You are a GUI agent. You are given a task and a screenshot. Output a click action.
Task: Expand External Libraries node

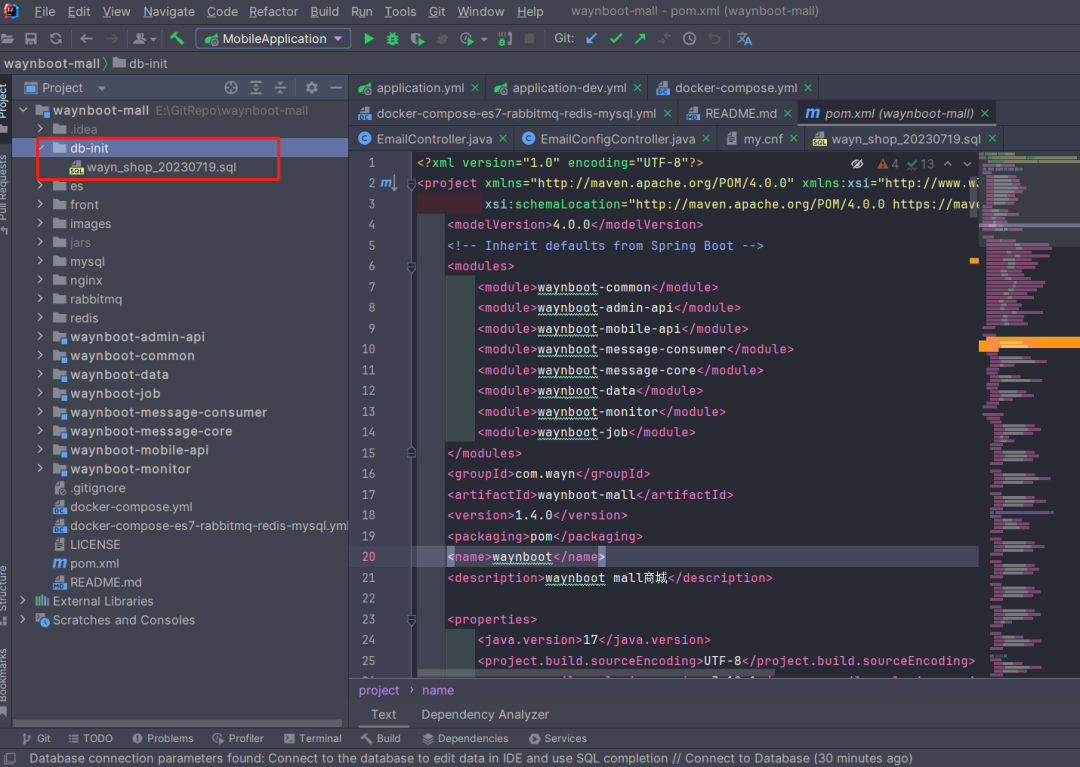pos(23,601)
